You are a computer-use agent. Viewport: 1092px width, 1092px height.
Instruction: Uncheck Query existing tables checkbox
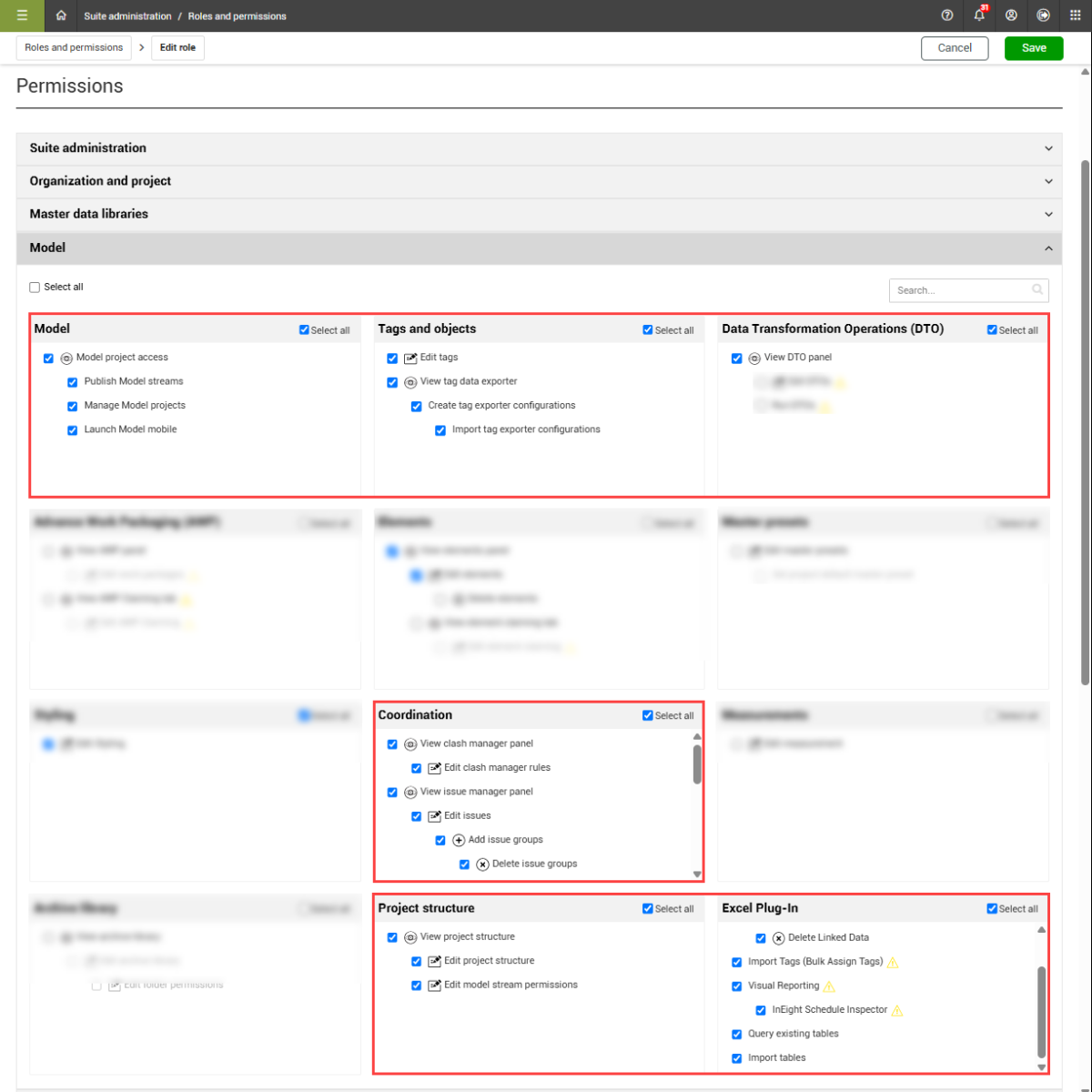pos(737,1035)
